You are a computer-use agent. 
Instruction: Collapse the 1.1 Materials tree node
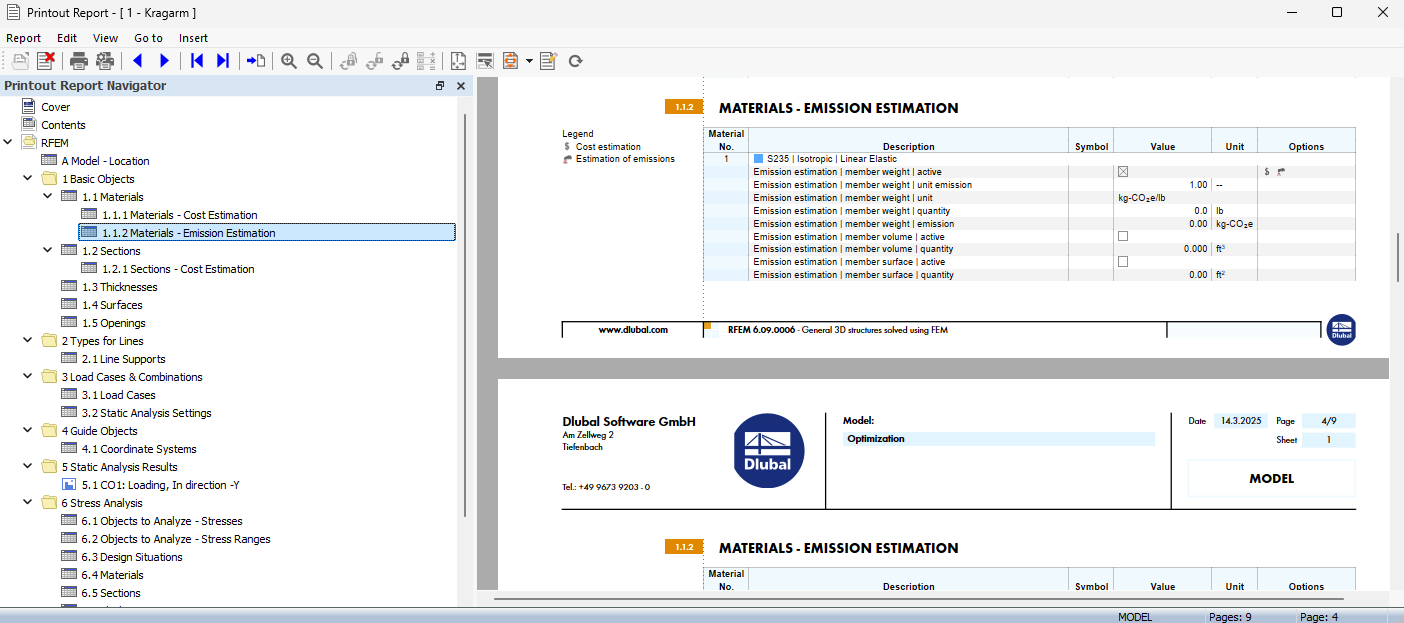click(46, 196)
